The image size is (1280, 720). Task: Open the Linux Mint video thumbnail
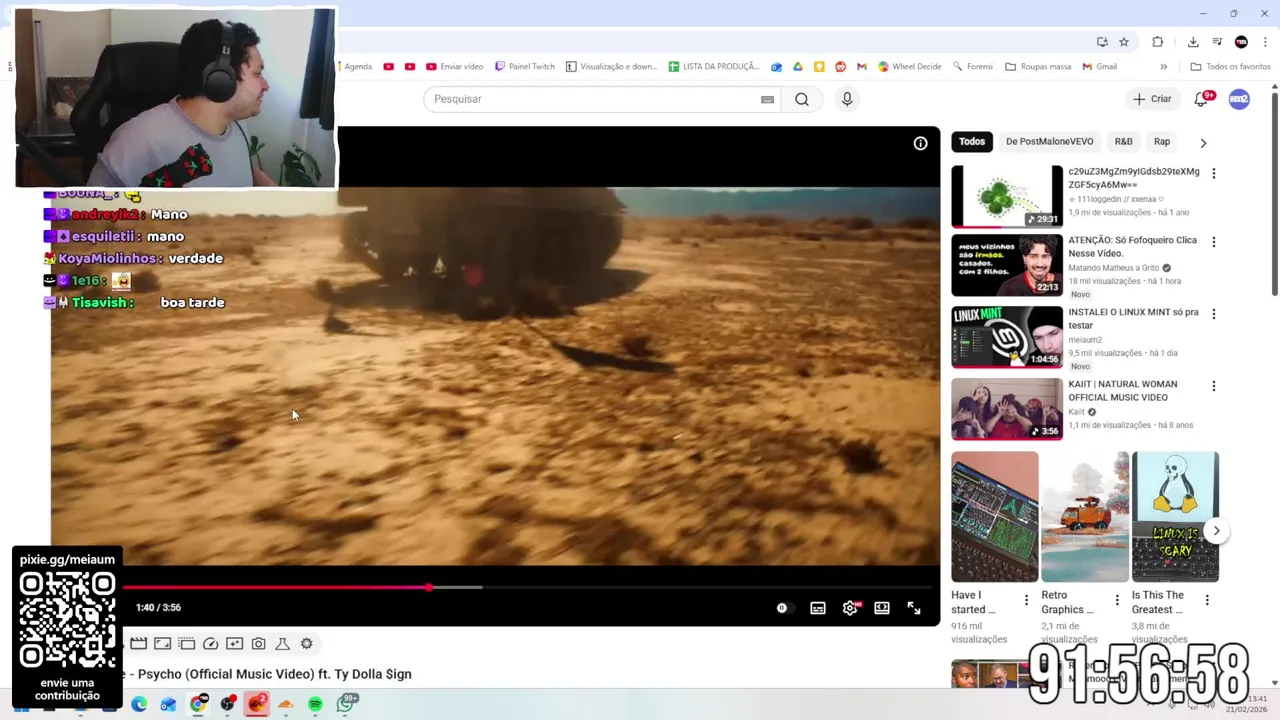click(x=1007, y=337)
